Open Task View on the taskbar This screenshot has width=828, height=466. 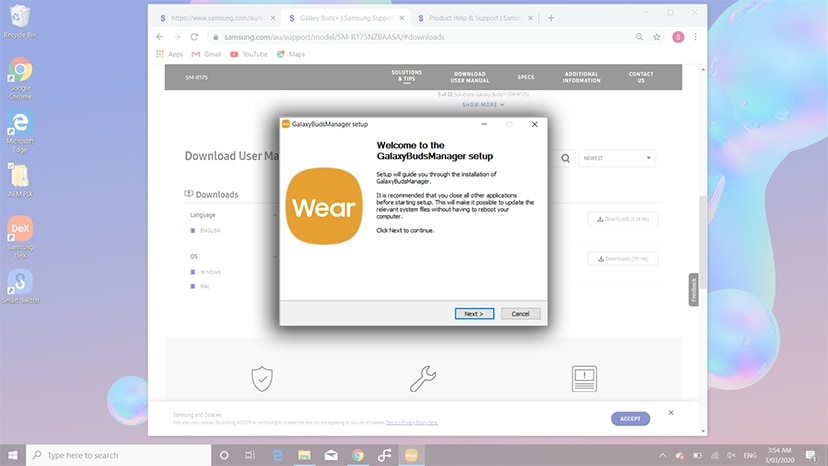click(x=250, y=455)
